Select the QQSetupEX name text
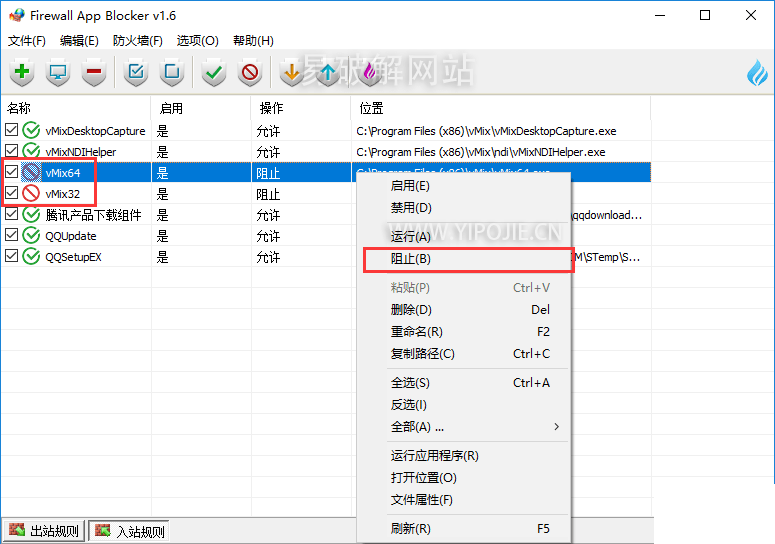 (x=73, y=257)
